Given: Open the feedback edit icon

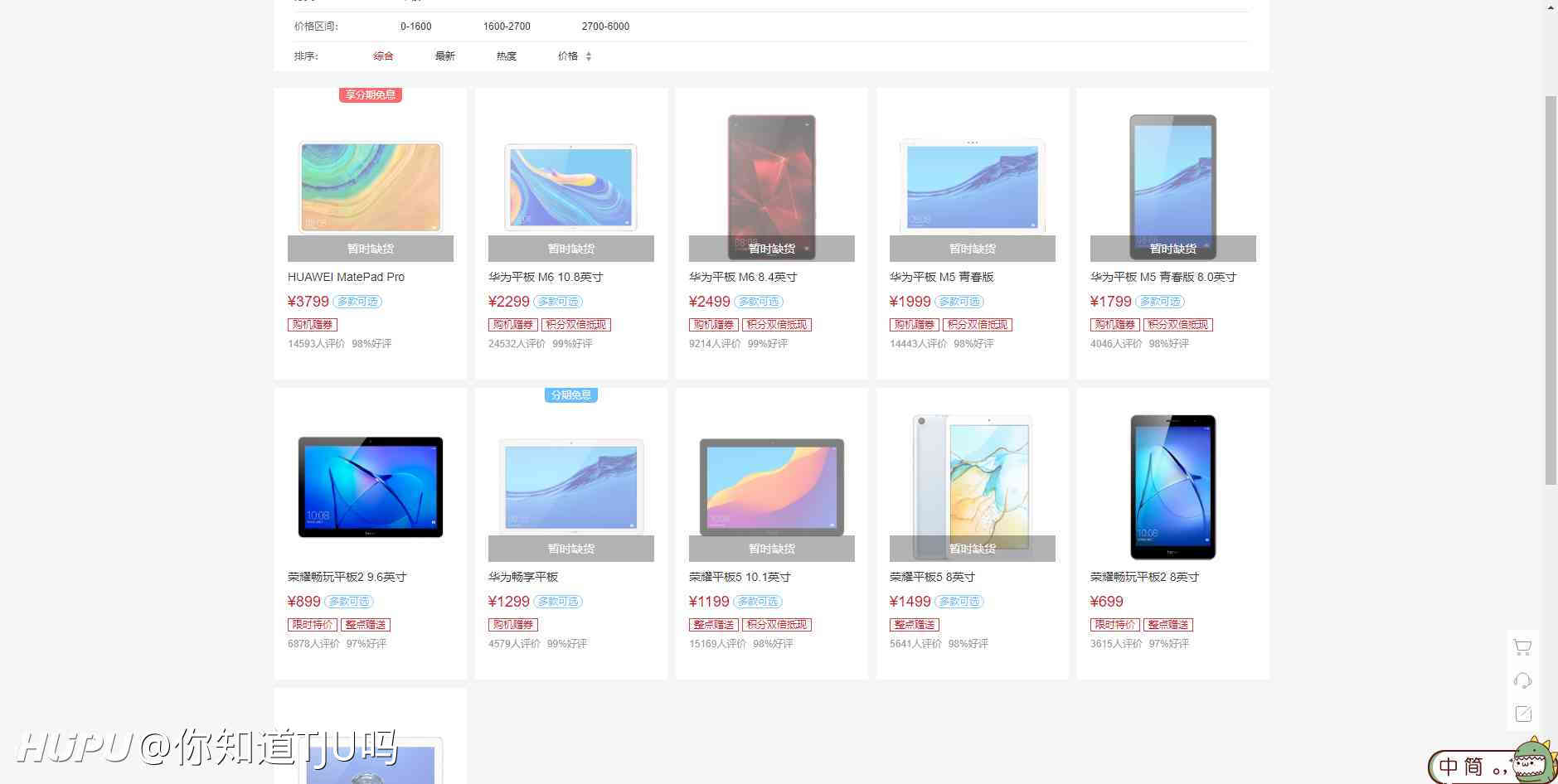Looking at the screenshot, I should coord(1522,714).
